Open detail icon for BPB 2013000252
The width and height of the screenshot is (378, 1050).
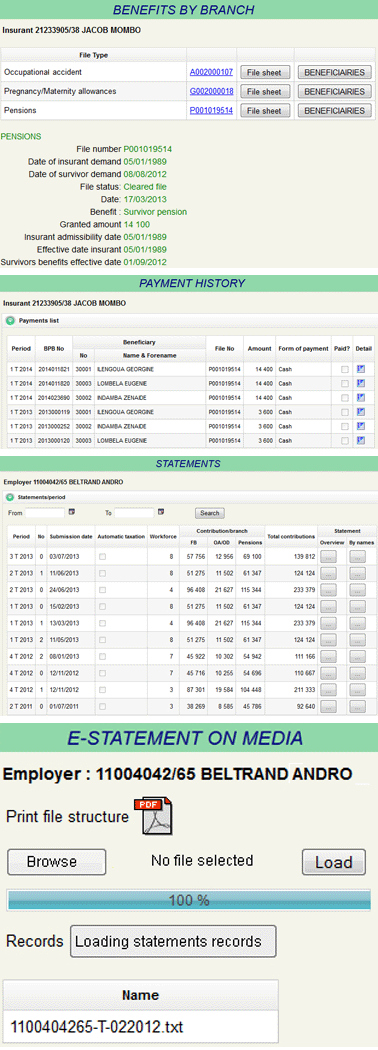(361, 425)
